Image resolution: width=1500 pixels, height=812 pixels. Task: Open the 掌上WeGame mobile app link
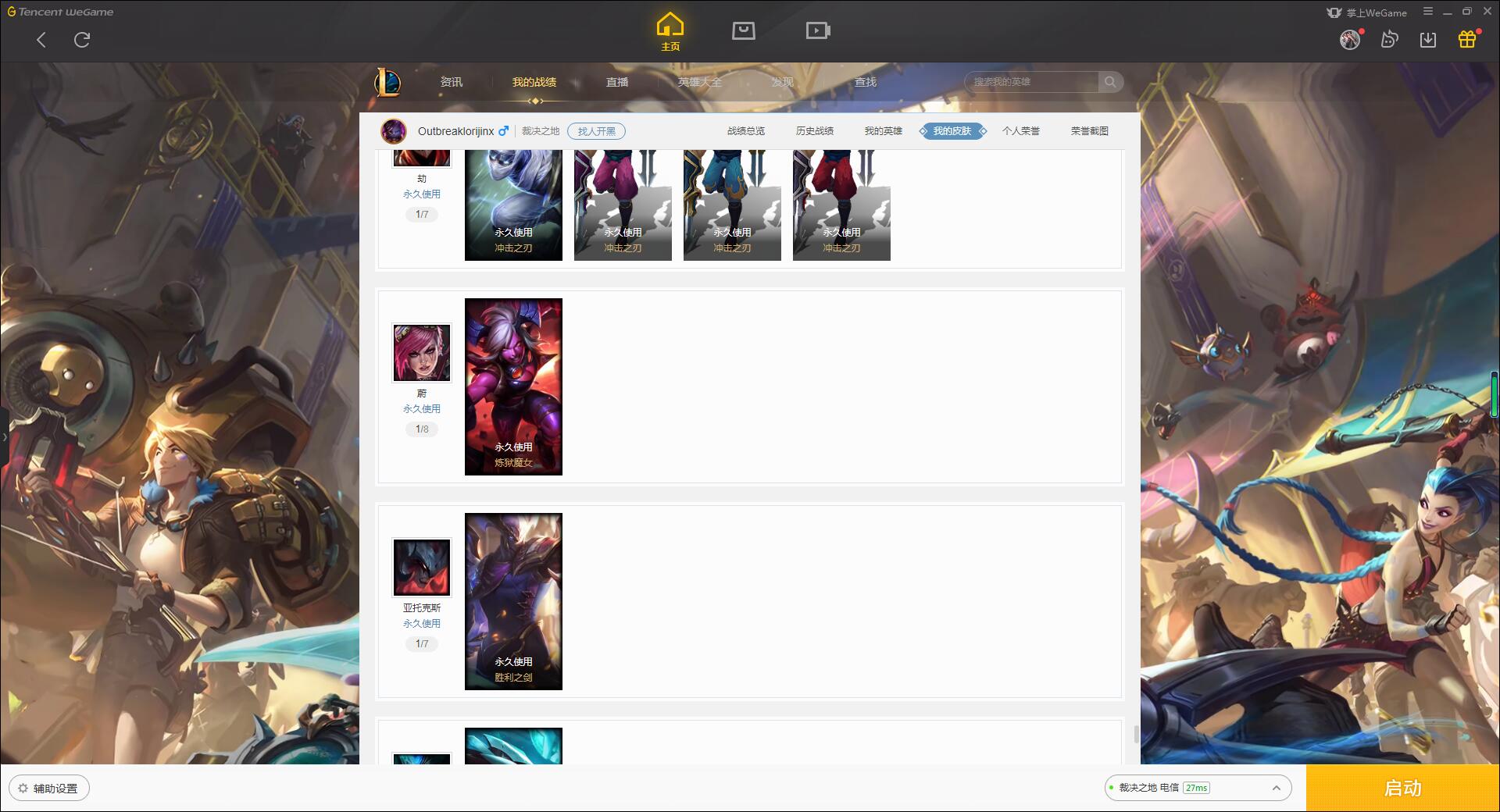1366,12
